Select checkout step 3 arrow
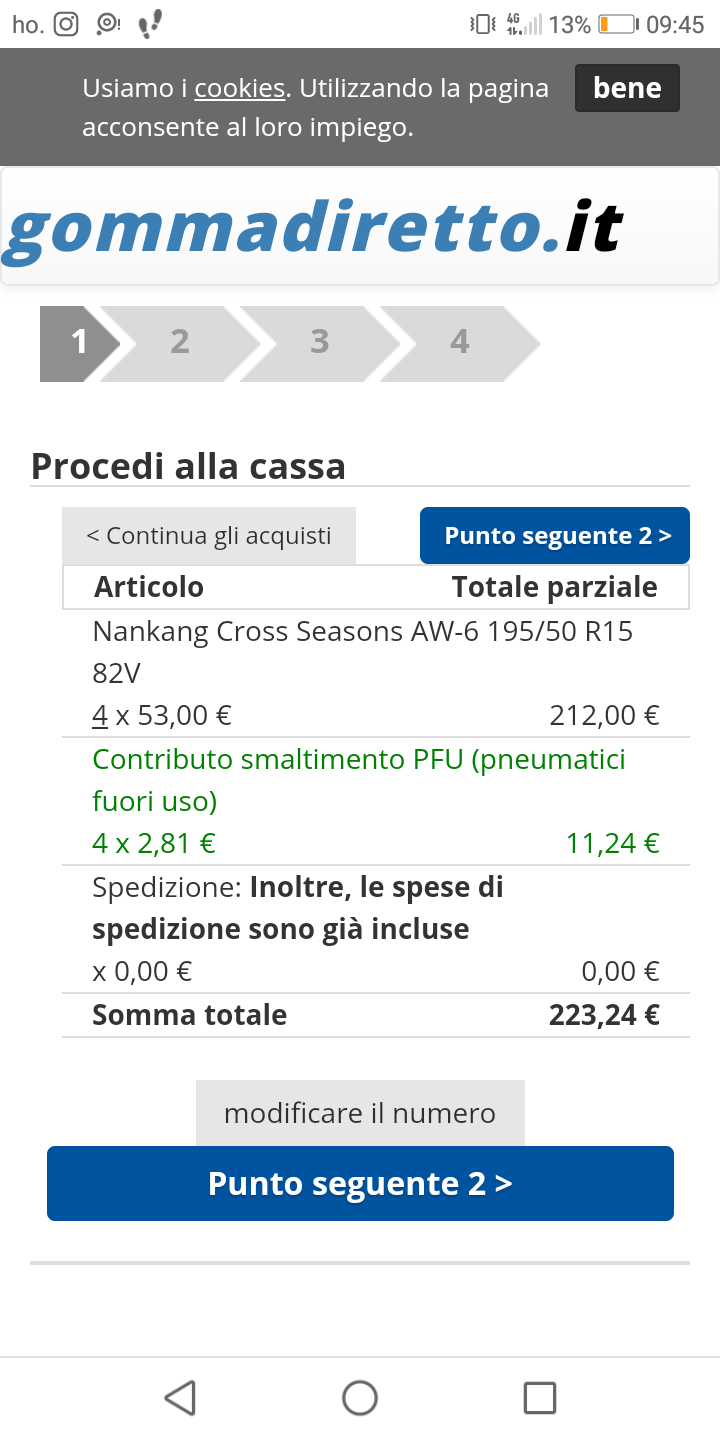 tap(320, 343)
